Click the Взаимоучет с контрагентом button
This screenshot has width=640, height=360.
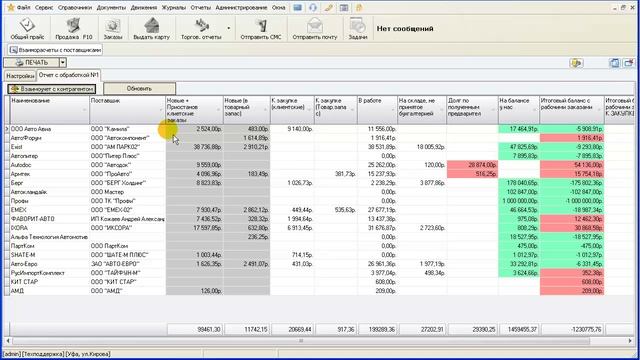51,89
